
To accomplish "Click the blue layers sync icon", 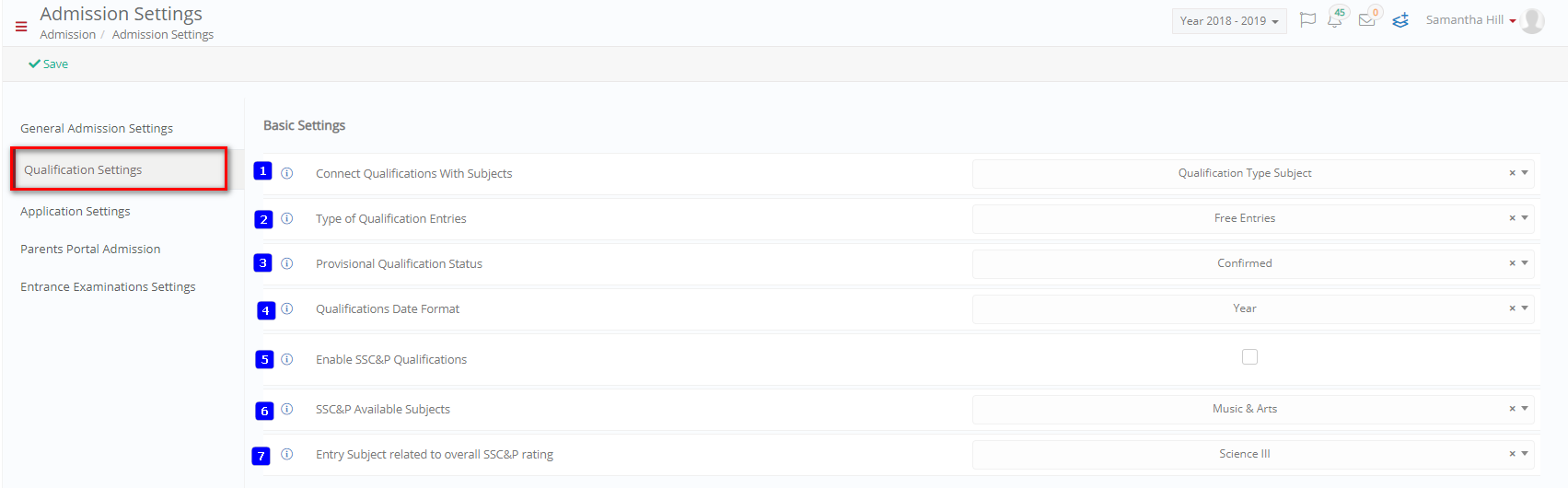I will tap(1400, 20).
